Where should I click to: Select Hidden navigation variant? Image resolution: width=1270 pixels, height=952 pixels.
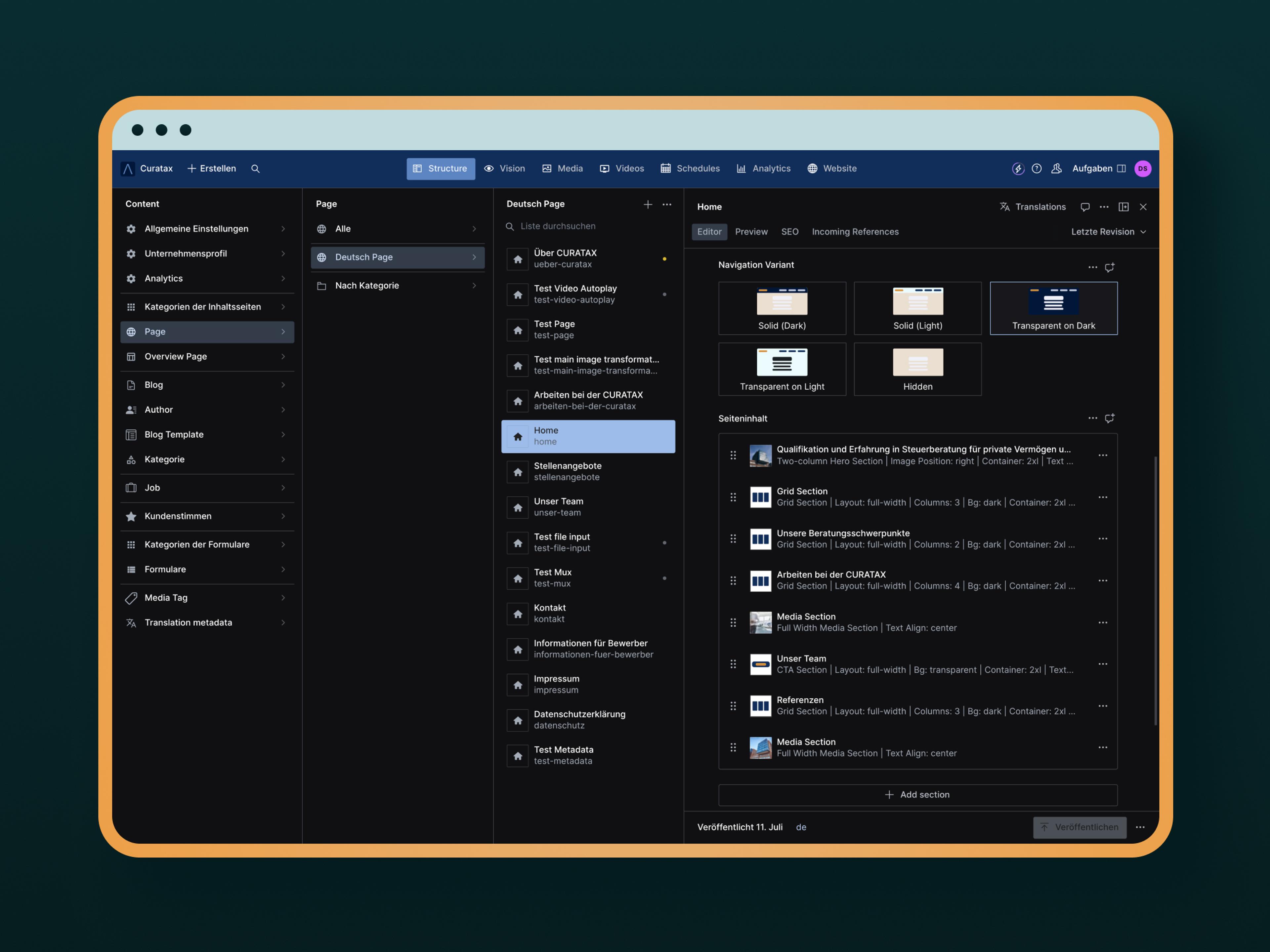coord(917,369)
